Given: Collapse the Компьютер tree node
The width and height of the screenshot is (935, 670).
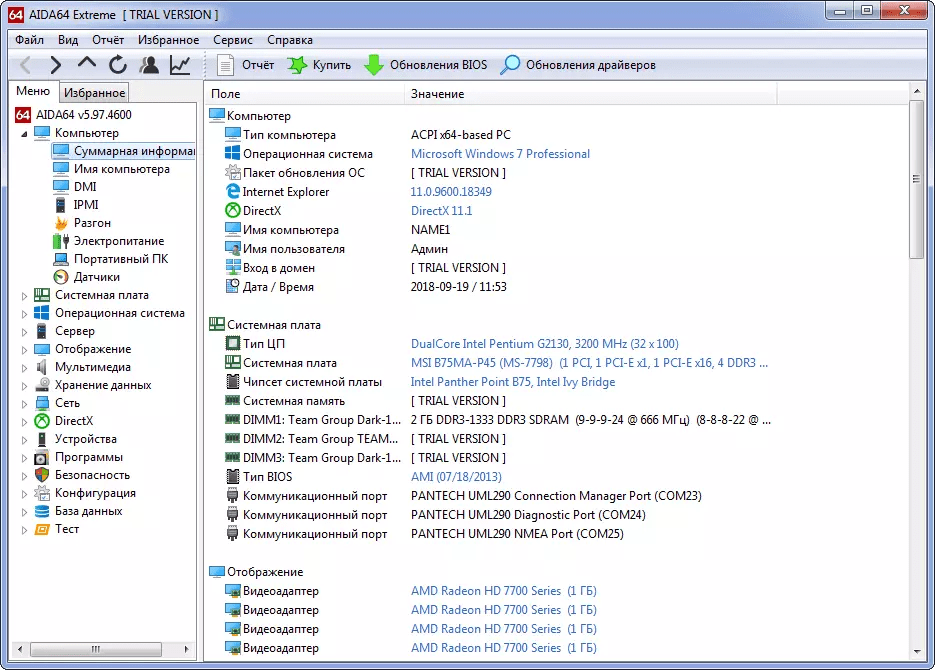Looking at the screenshot, I should [x=24, y=134].
